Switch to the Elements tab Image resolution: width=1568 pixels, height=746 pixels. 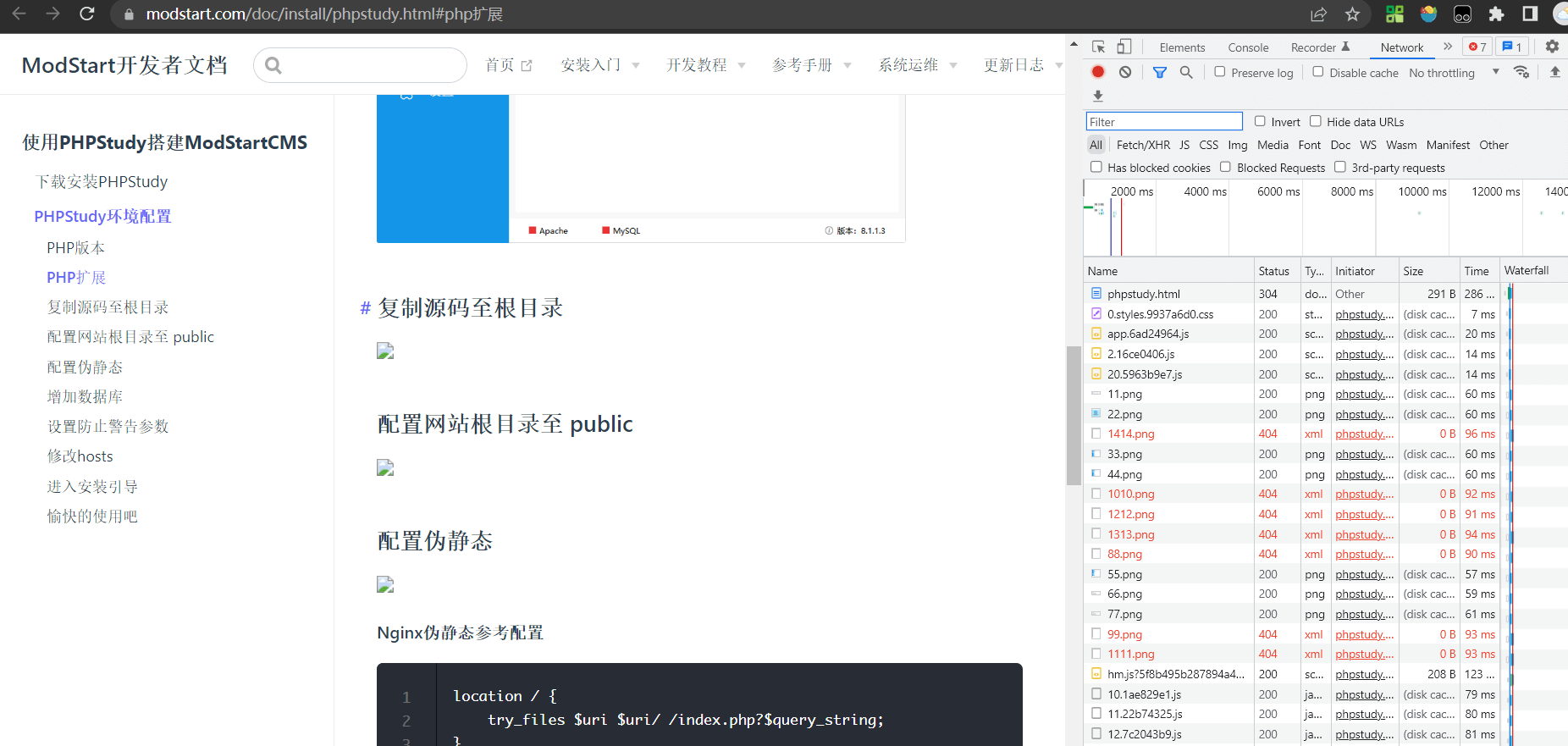point(1182,47)
